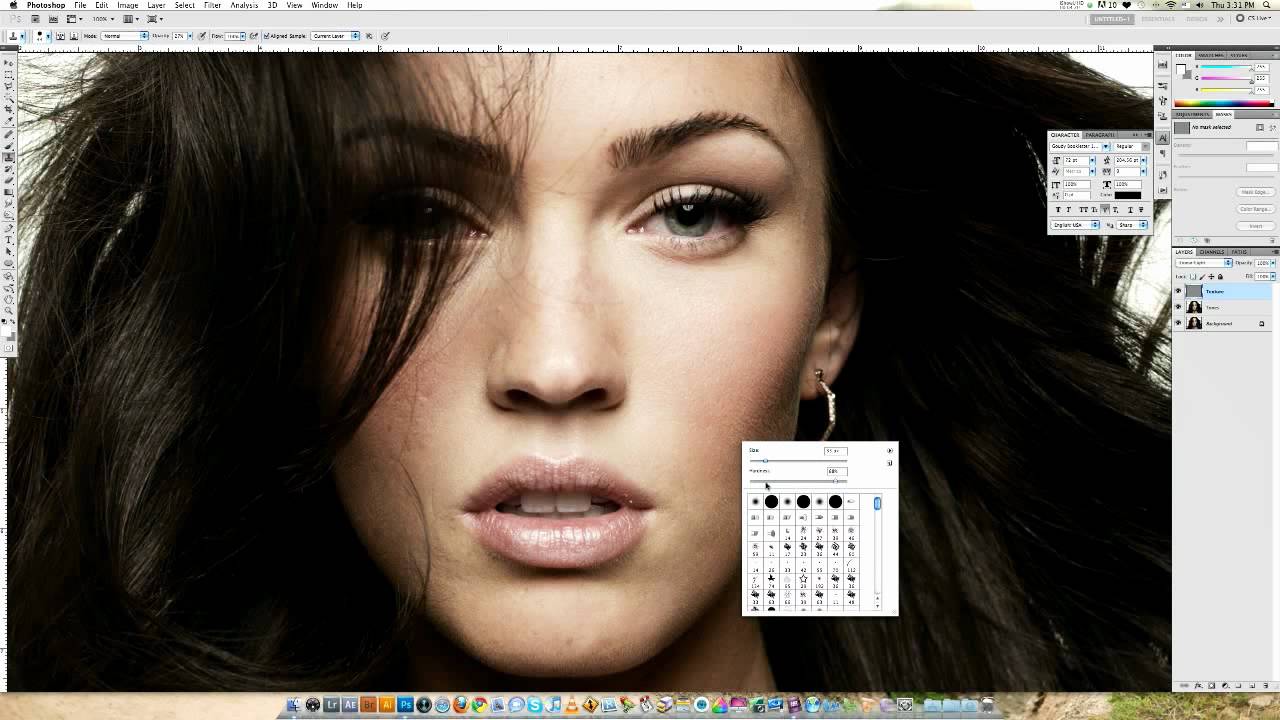The width and height of the screenshot is (1280, 720).
Task: Open the language dropdown English: USA
Action: tap(1075, 224)
